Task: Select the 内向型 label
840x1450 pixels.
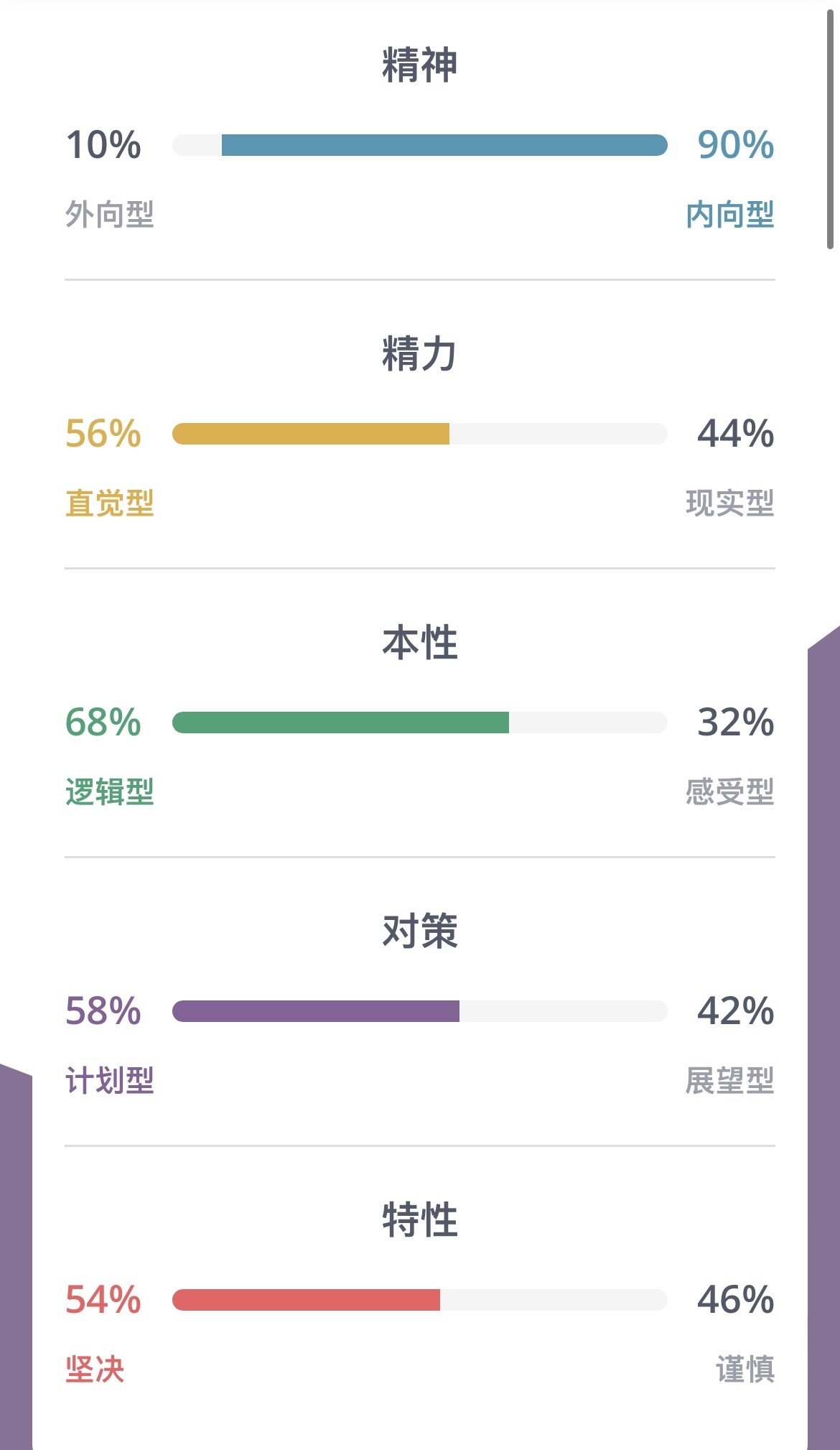Action: (730, 215)
